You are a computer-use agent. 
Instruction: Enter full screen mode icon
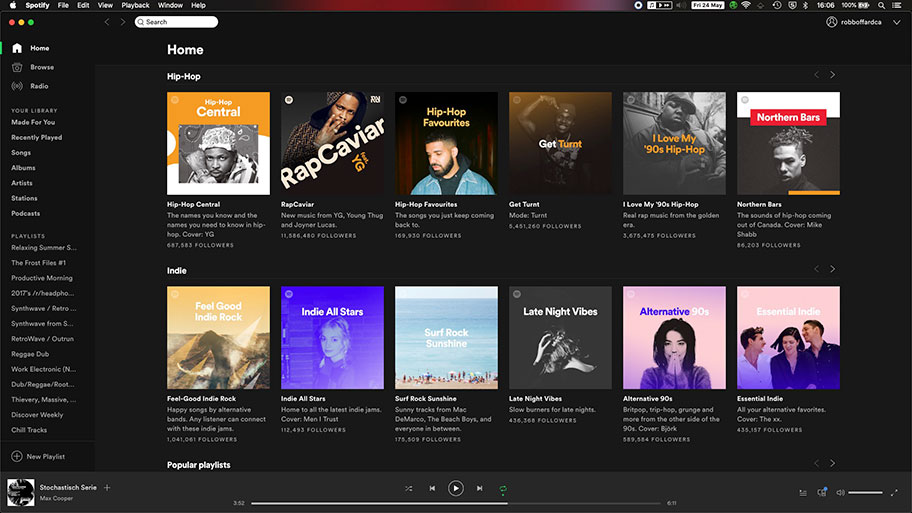coord(894,493)
